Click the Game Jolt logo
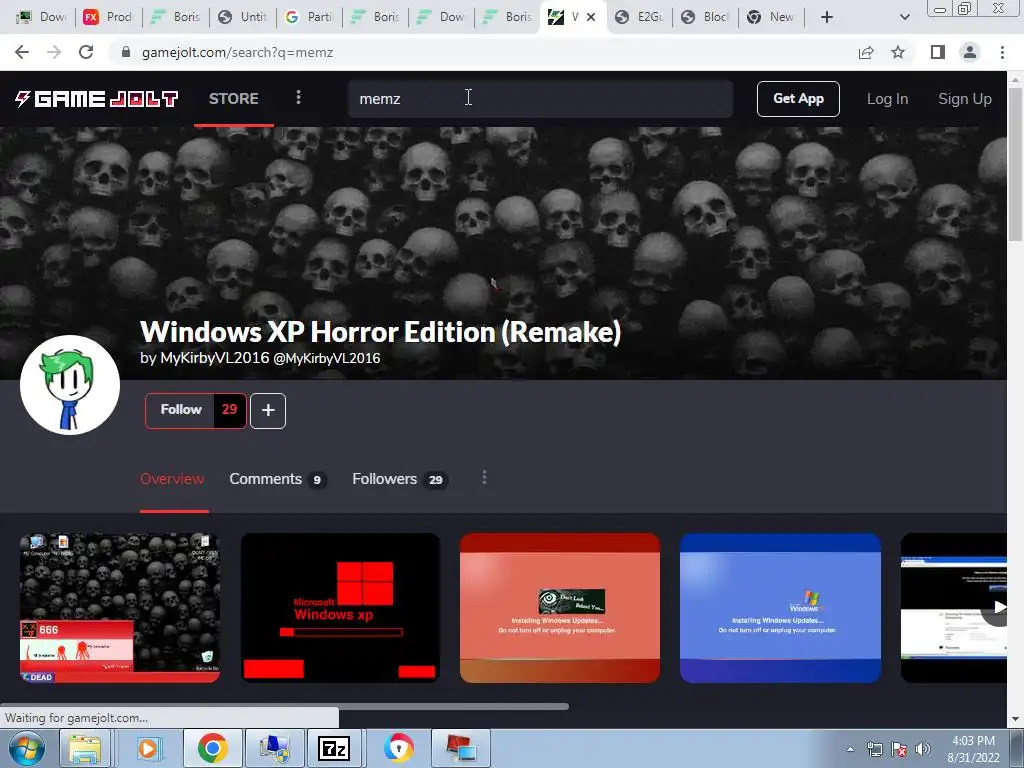This screenshot has height=768, width=1024. 97,99
